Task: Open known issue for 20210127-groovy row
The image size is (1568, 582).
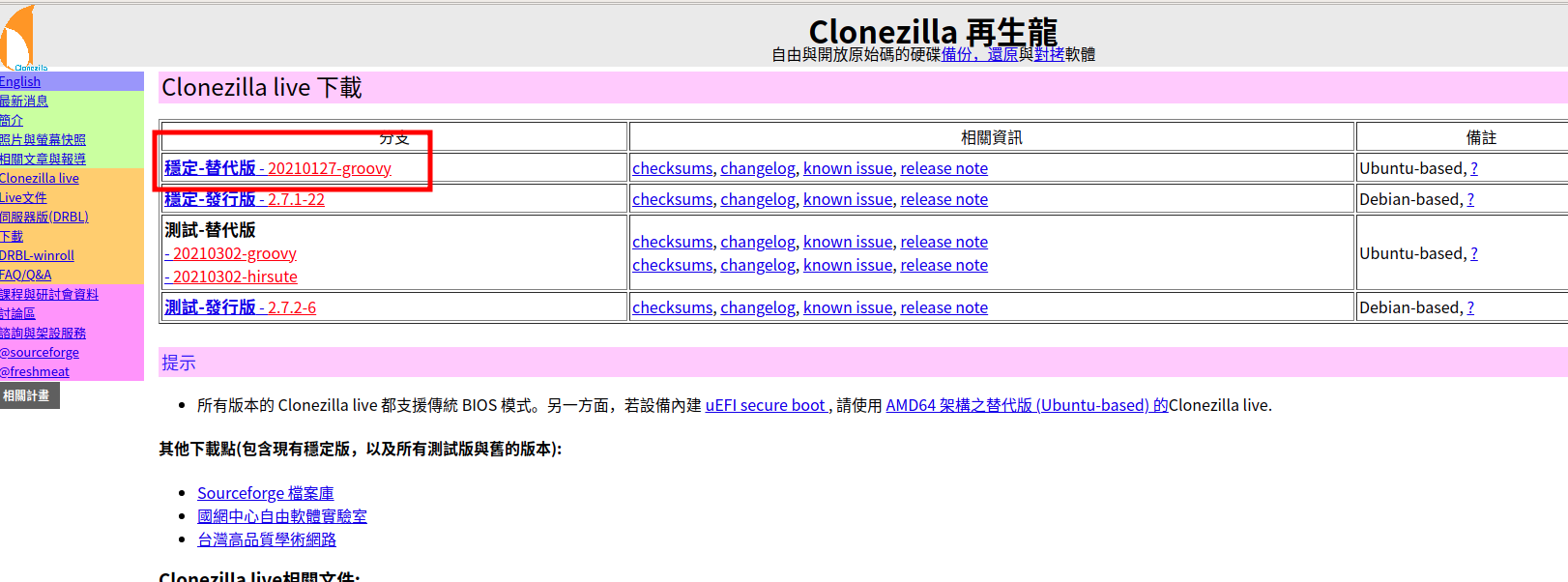Action: pos(848,168)
